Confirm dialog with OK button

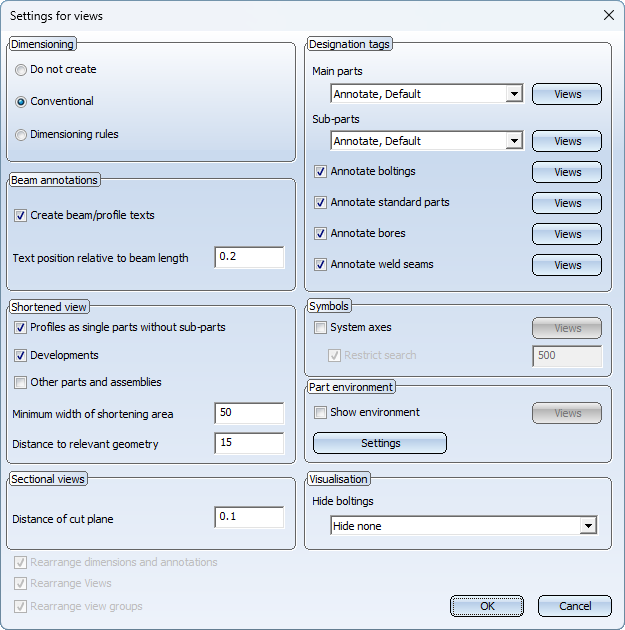pos(487,606)
